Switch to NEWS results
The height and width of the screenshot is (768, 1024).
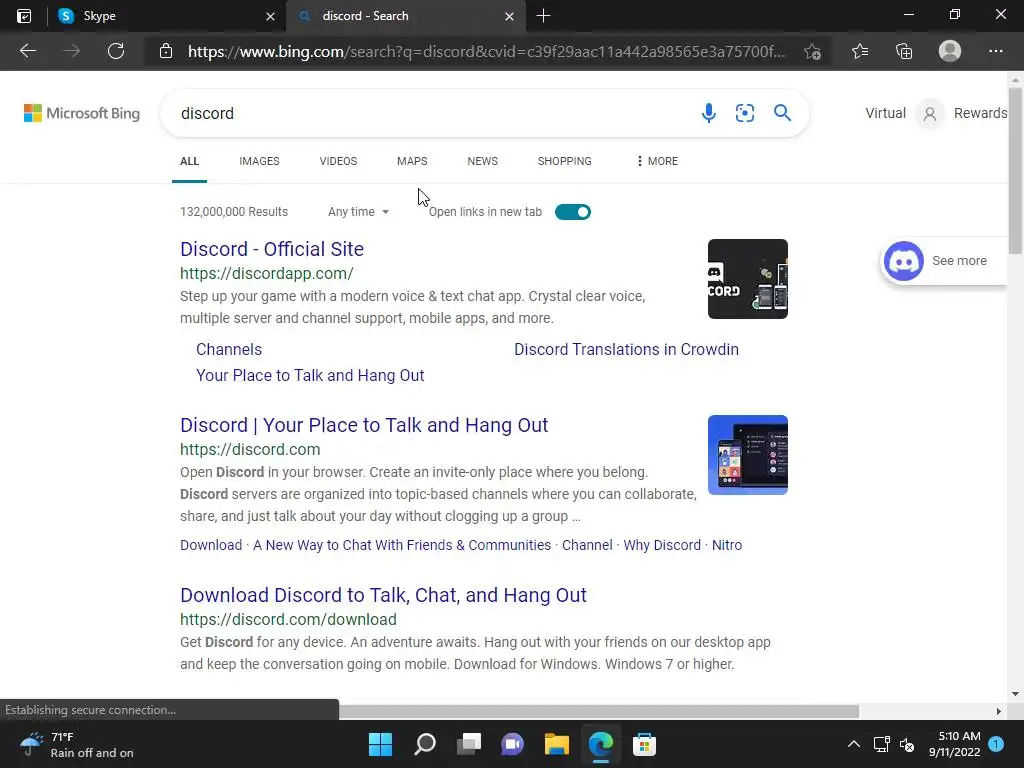click(x=483, y=161)
